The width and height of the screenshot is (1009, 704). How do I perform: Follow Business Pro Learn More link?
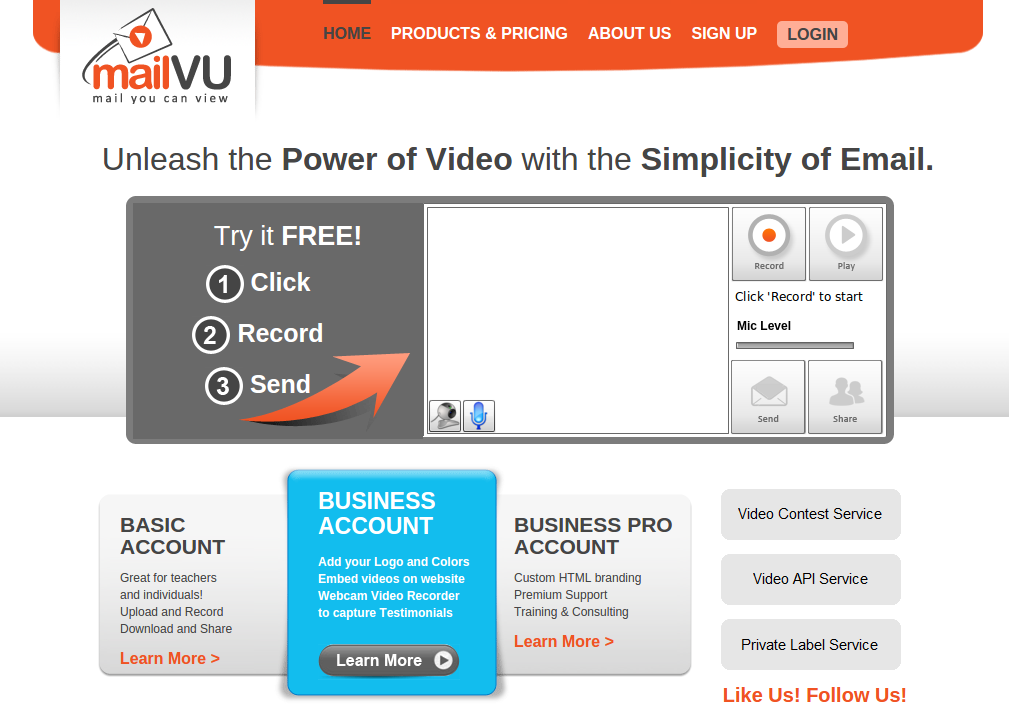pos(564,642)
